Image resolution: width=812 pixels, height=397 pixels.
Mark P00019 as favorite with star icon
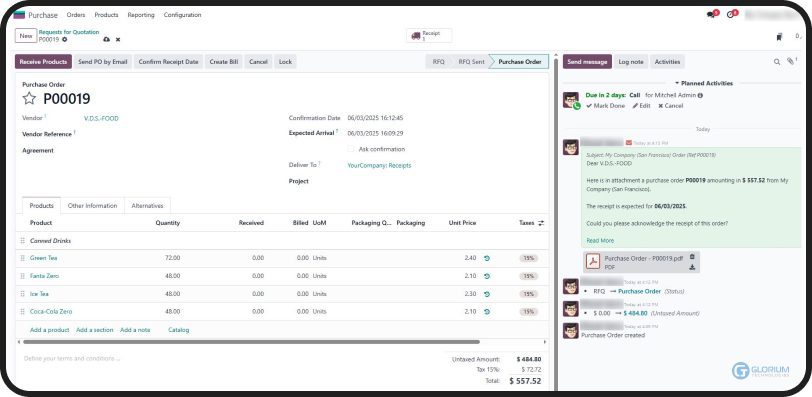point(30,98)
